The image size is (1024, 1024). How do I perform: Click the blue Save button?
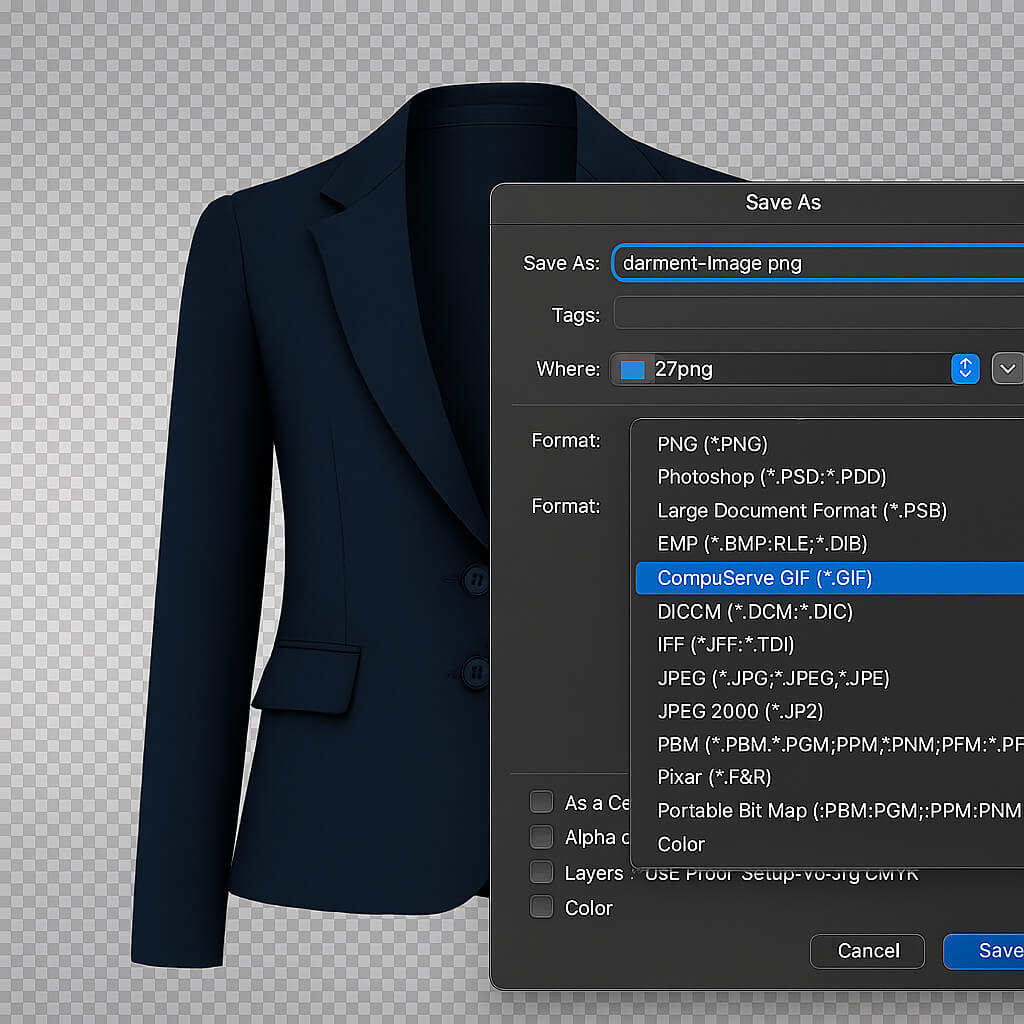(x=985, y=951)
